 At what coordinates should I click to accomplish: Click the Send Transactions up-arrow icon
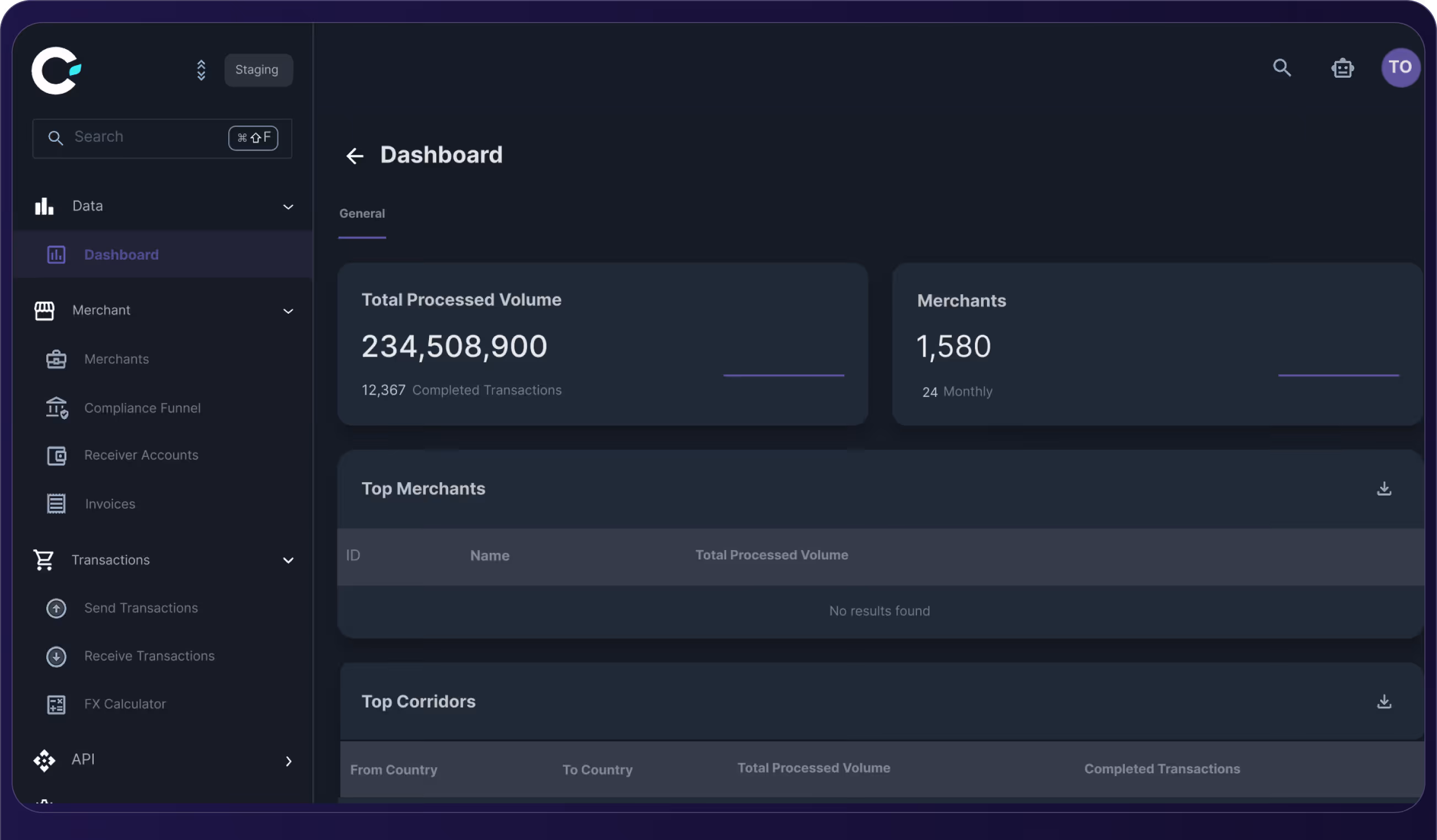click(56, 608)
